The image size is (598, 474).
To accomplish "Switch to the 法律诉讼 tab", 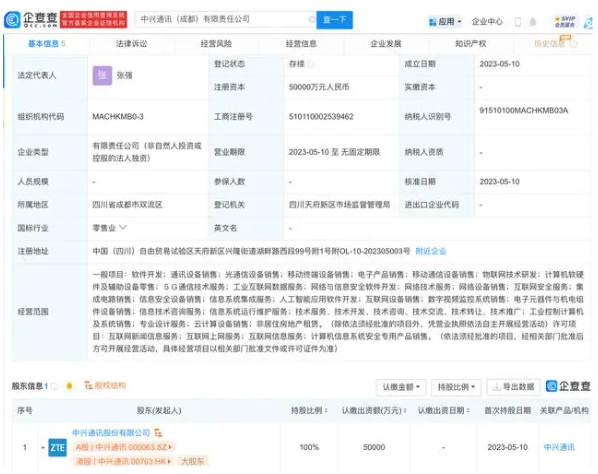I will coord(132,44).
